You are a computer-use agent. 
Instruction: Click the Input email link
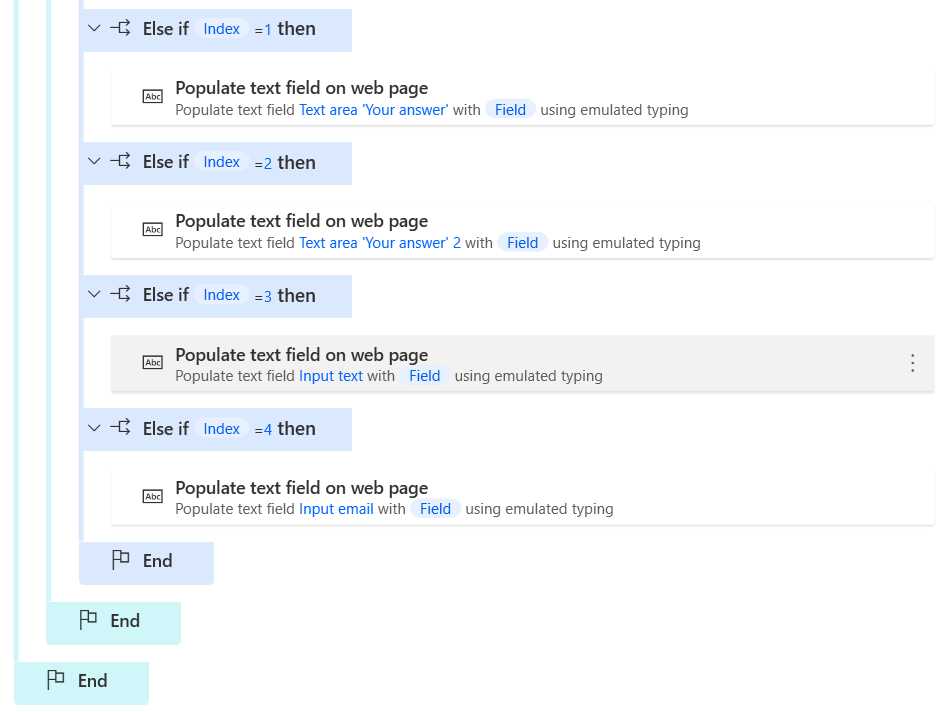point(336,509)
